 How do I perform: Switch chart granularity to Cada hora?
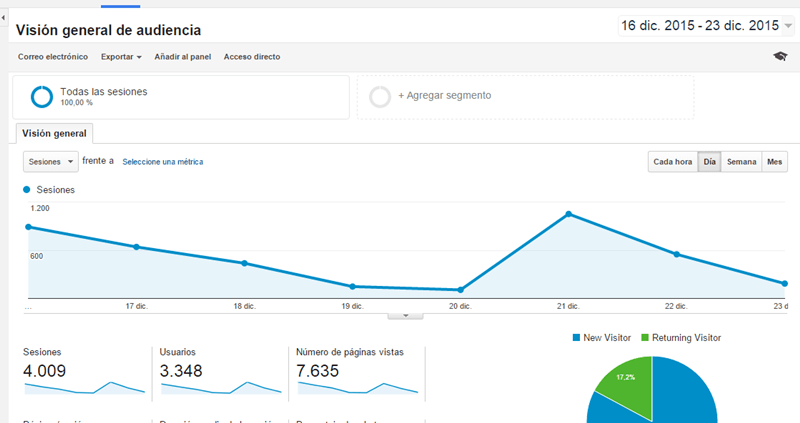(x=672, y=162)
